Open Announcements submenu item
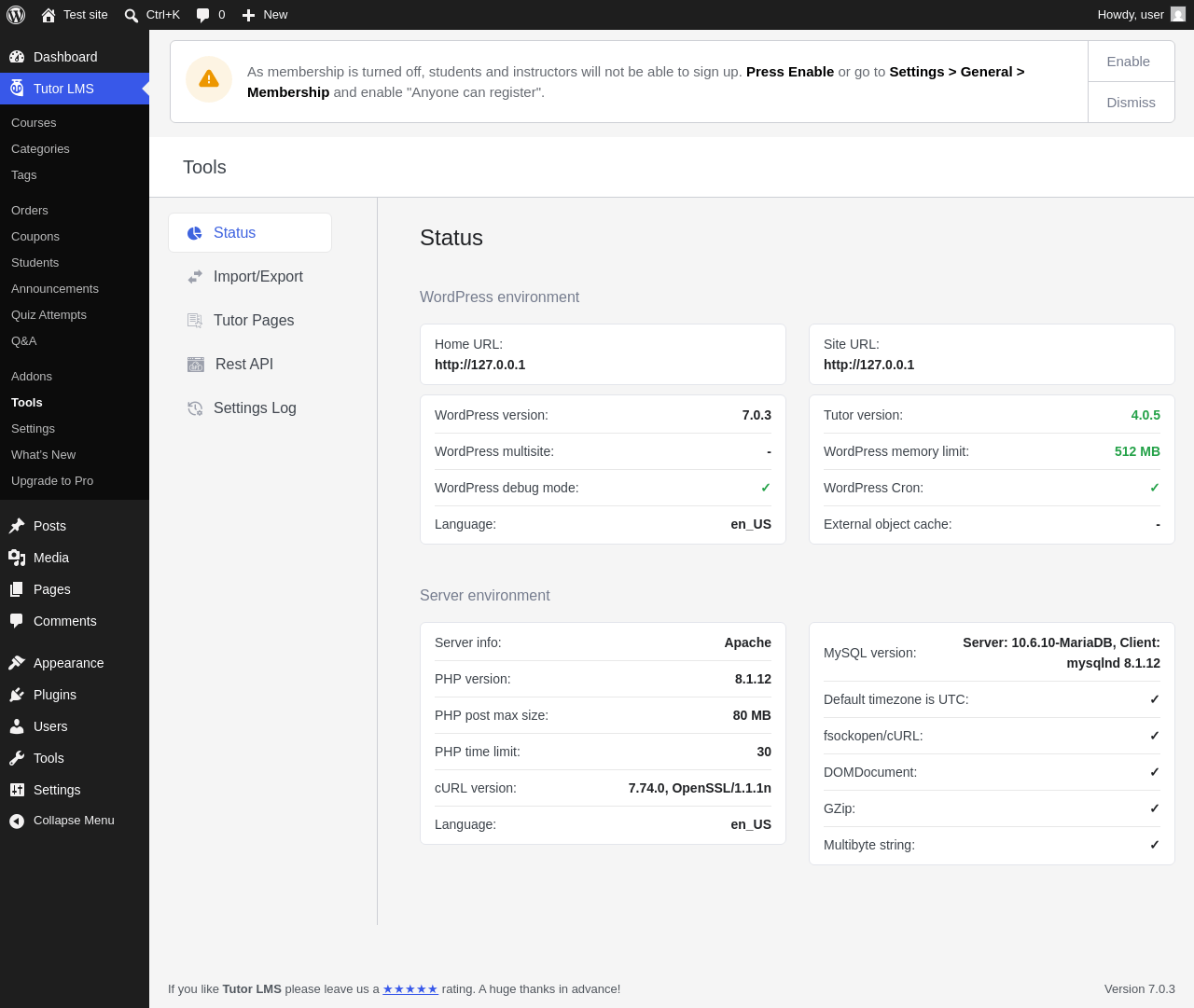 [55, 289]
